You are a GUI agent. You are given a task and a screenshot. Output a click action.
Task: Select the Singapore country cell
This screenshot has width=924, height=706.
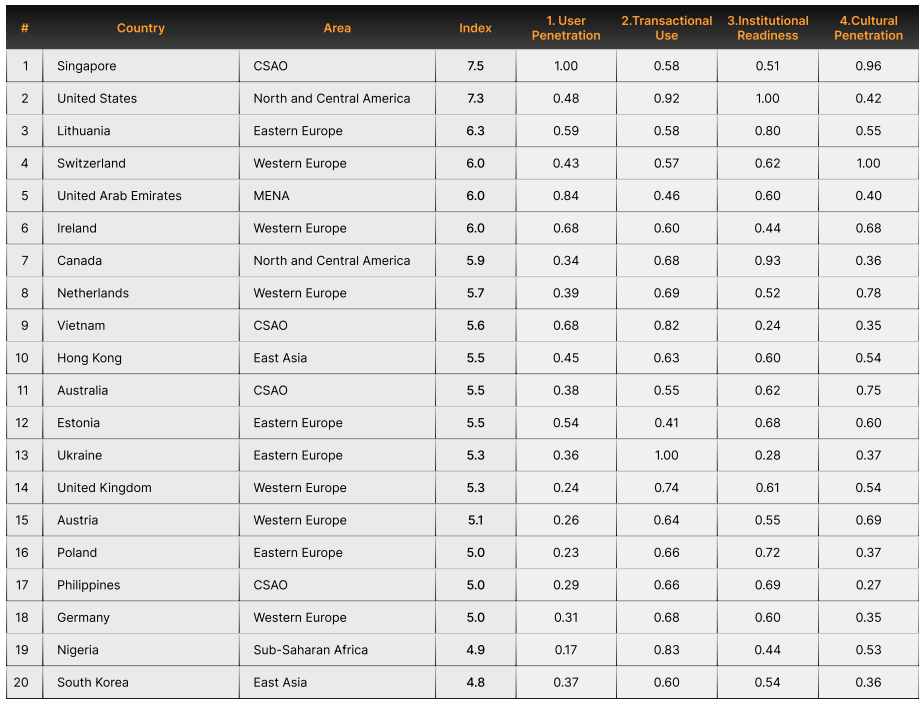(87, 66)
